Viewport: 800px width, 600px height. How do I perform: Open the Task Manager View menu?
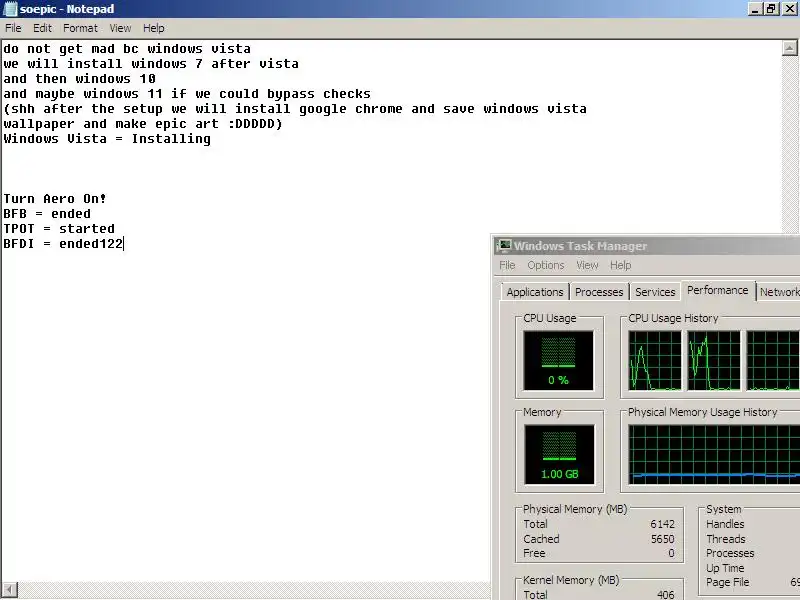click(x=587, y=265)
